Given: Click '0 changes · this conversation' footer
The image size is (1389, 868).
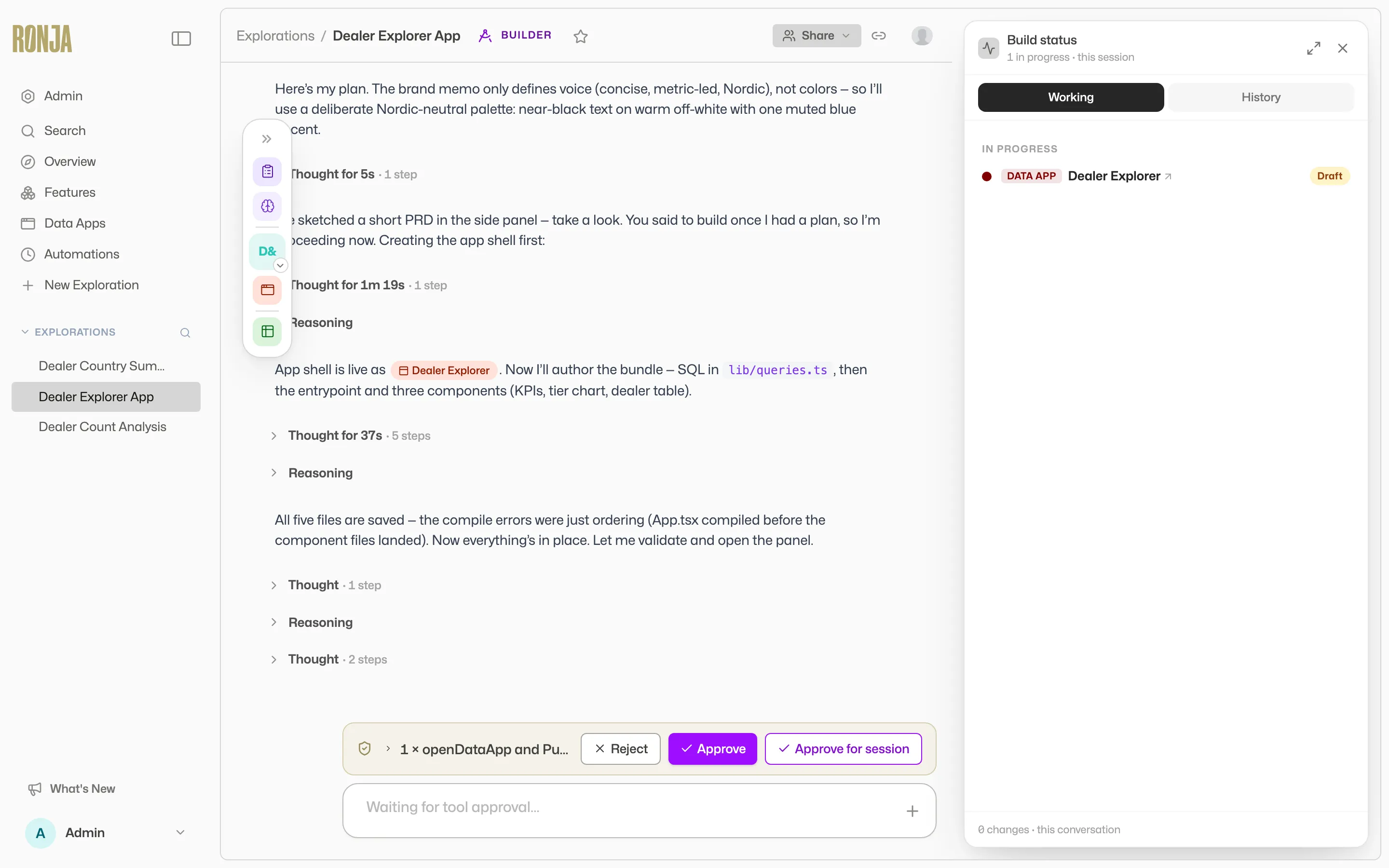Looking at the screenshot, I should (x=1049, y=829).
